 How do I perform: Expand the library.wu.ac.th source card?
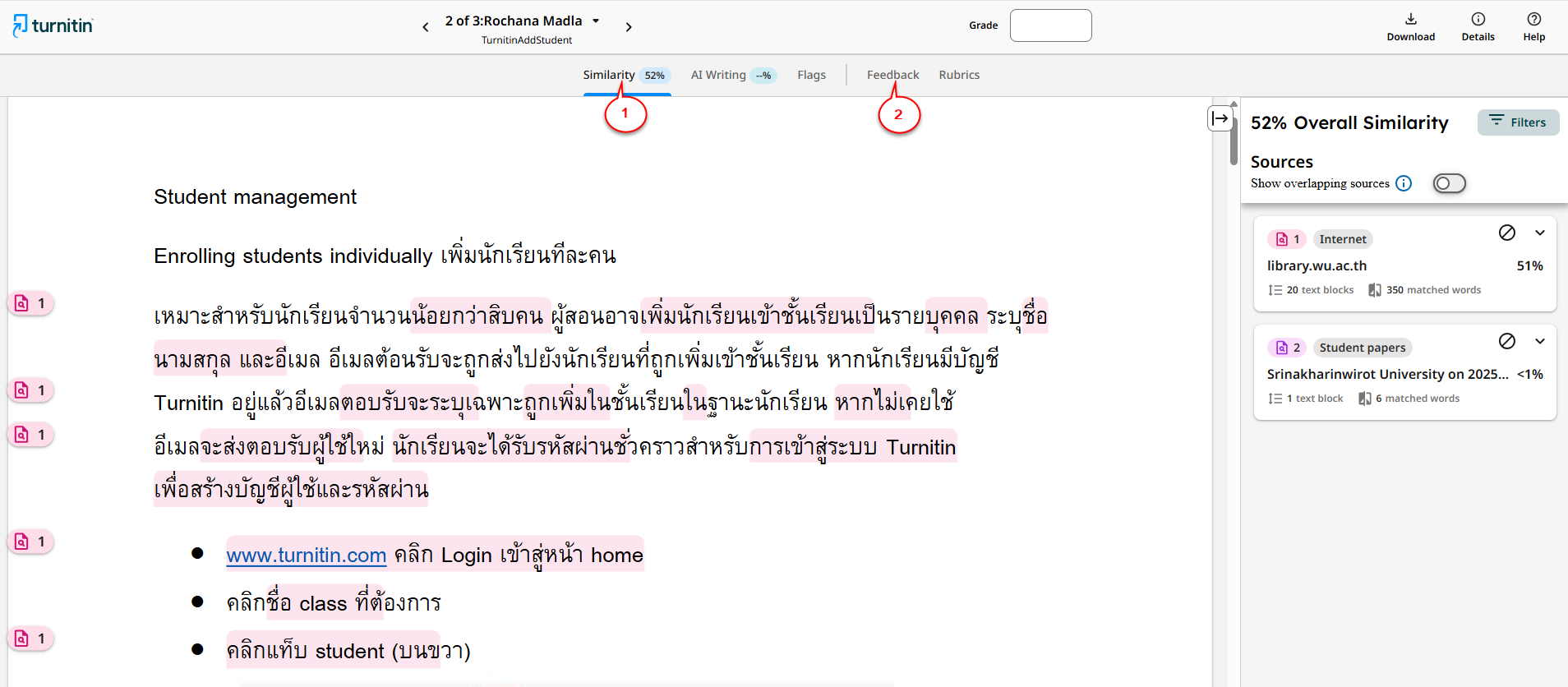1539,233
